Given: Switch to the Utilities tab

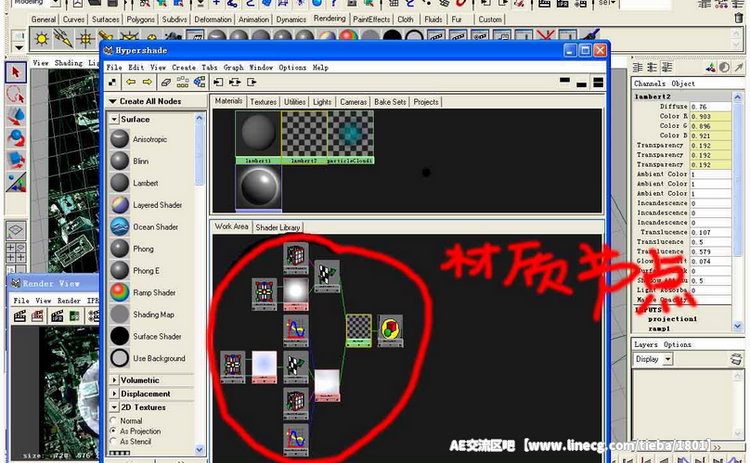Looking at the screenshot, I should tap(295, 102).
